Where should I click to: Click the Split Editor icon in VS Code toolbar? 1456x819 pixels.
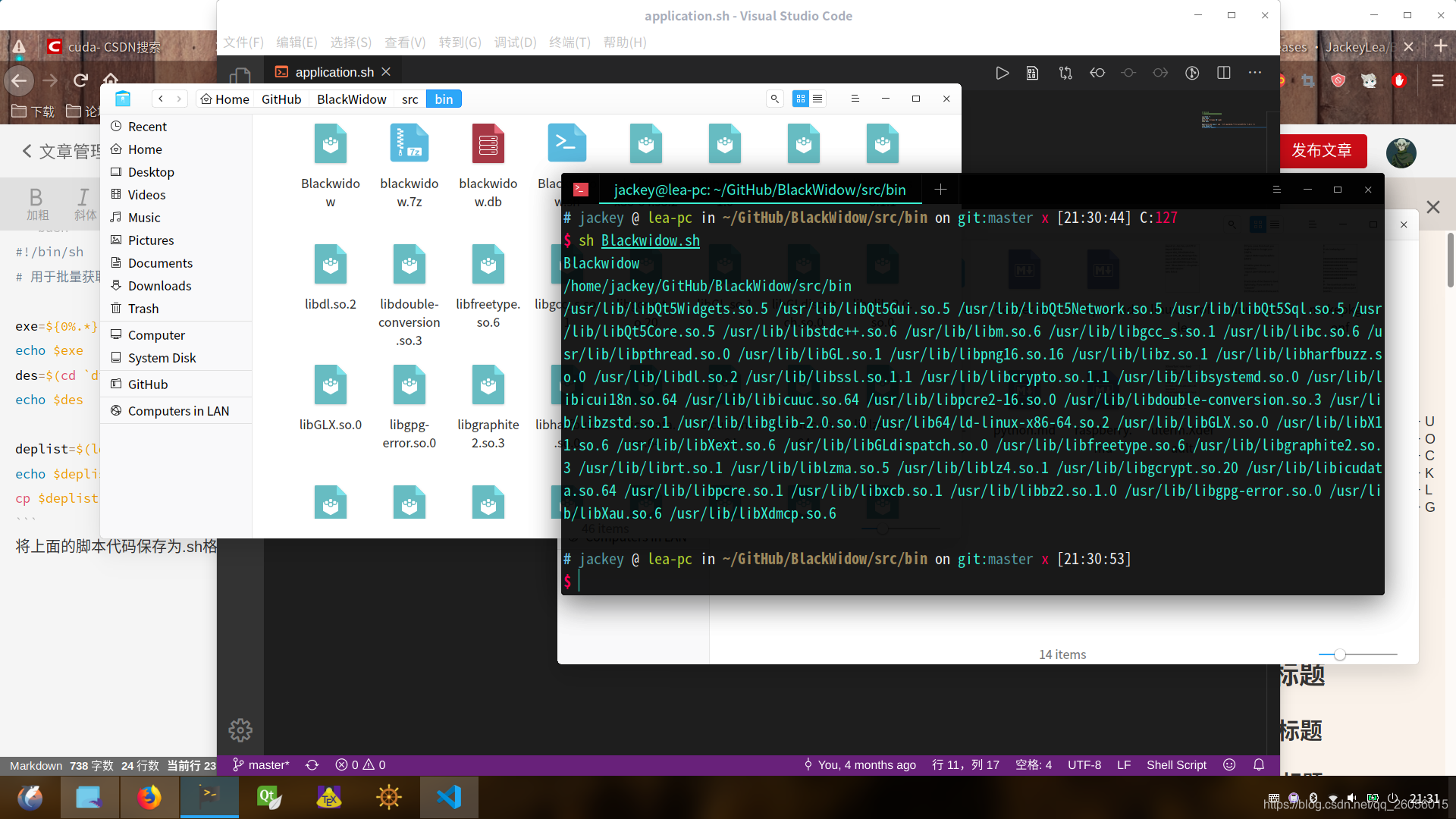click(x=1224, y=72)
